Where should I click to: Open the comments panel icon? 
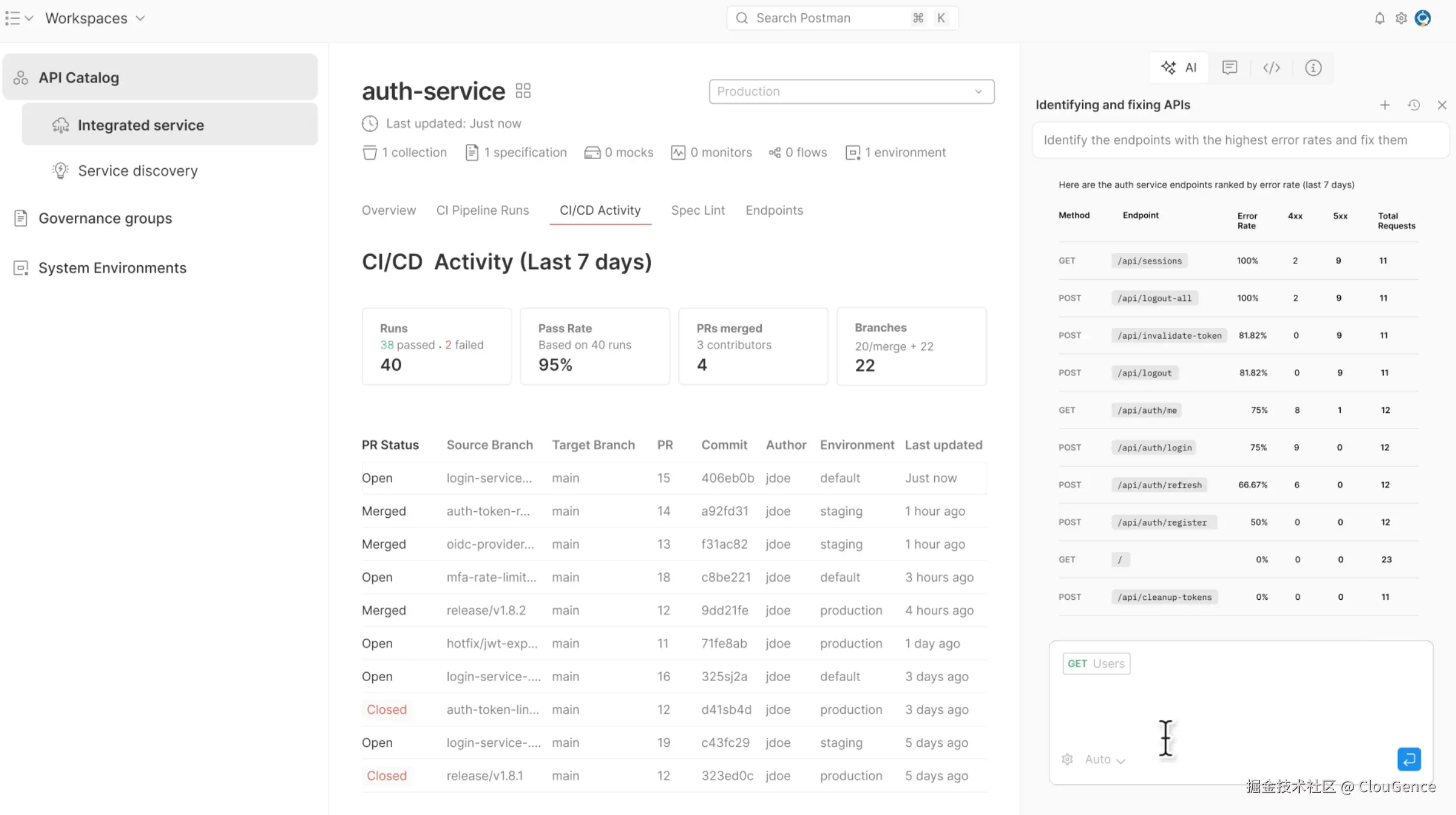(x=1229, y=68)
